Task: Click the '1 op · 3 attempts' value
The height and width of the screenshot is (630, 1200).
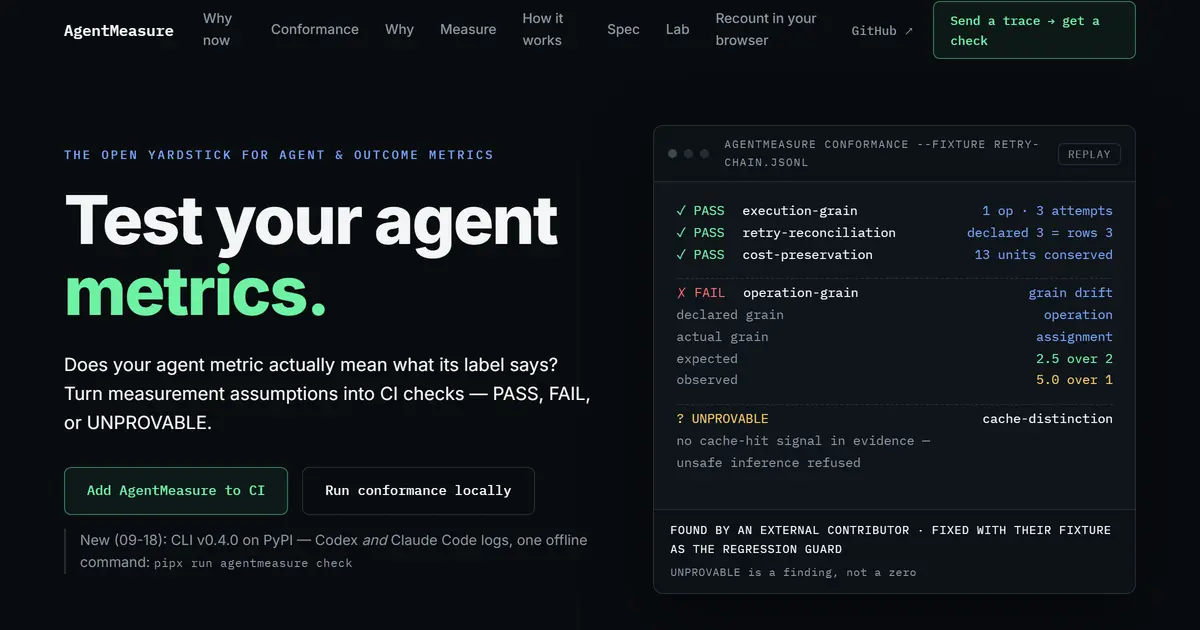Action: [1047, 211]
